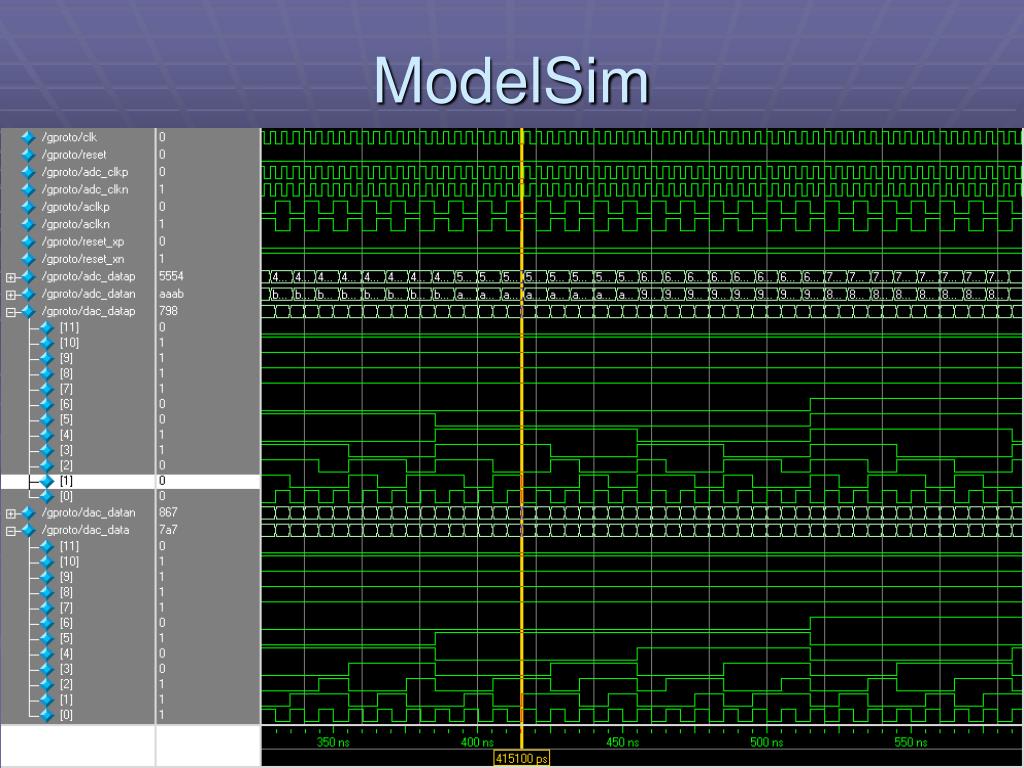This screenshot has height=768, width=1024.
Task: Expand the /gproto/adc_datan bus
Action: tap(10, 295)
